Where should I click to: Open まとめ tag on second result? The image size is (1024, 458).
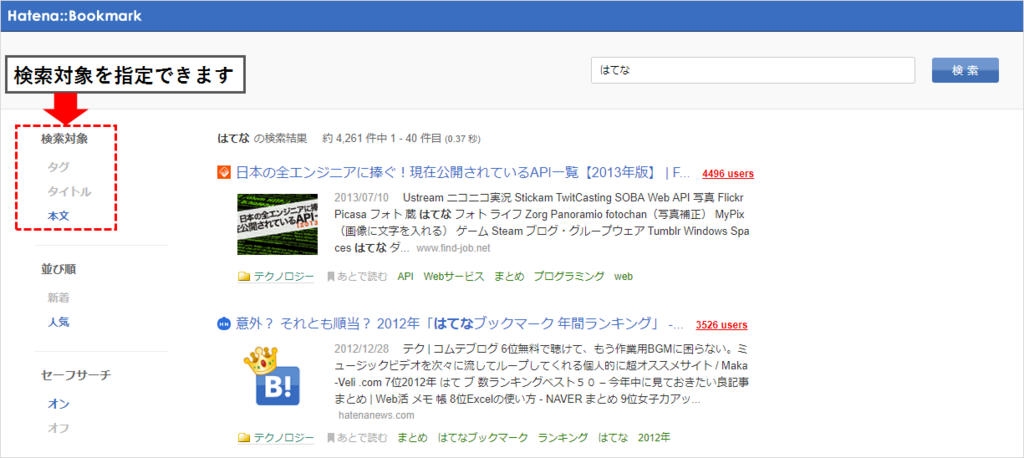tap(412, 438)
